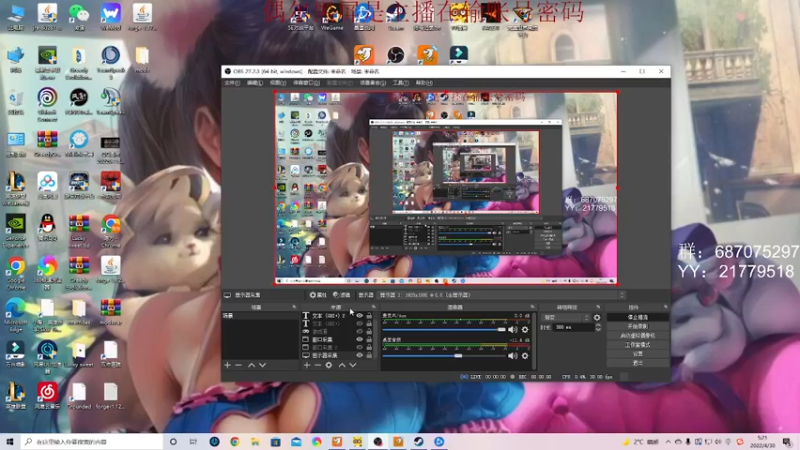Toggle visibility eye for dimmed 文本(GDI+) source
Image resolution: width=800 pixels, height=450 pixels.
click(x=360, y=323)
